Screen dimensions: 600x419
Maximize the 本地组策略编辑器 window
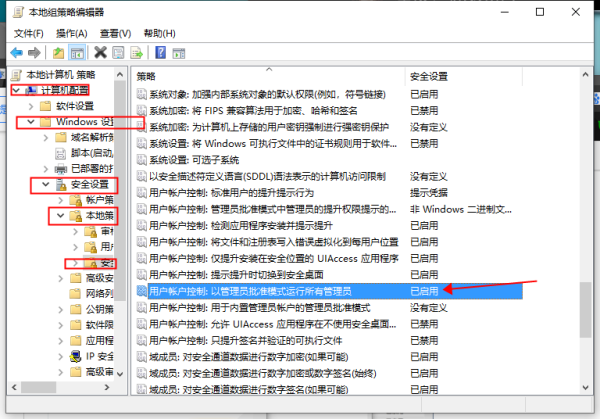coord(540,12)
